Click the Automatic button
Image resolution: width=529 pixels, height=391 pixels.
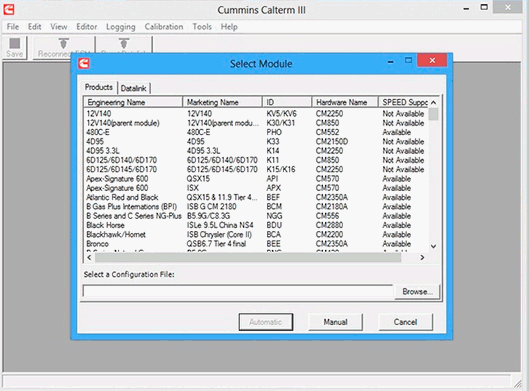click(266, 322)
